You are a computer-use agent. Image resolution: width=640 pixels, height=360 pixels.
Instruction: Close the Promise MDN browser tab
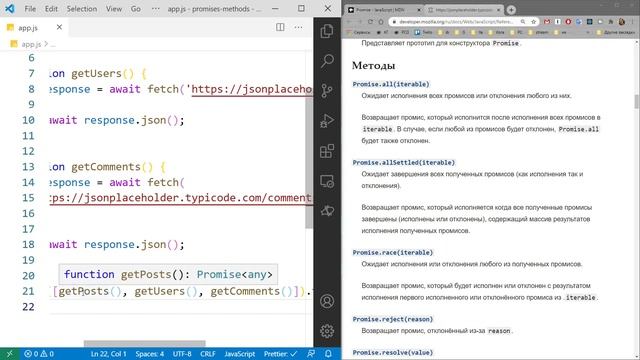coord(418,10)
